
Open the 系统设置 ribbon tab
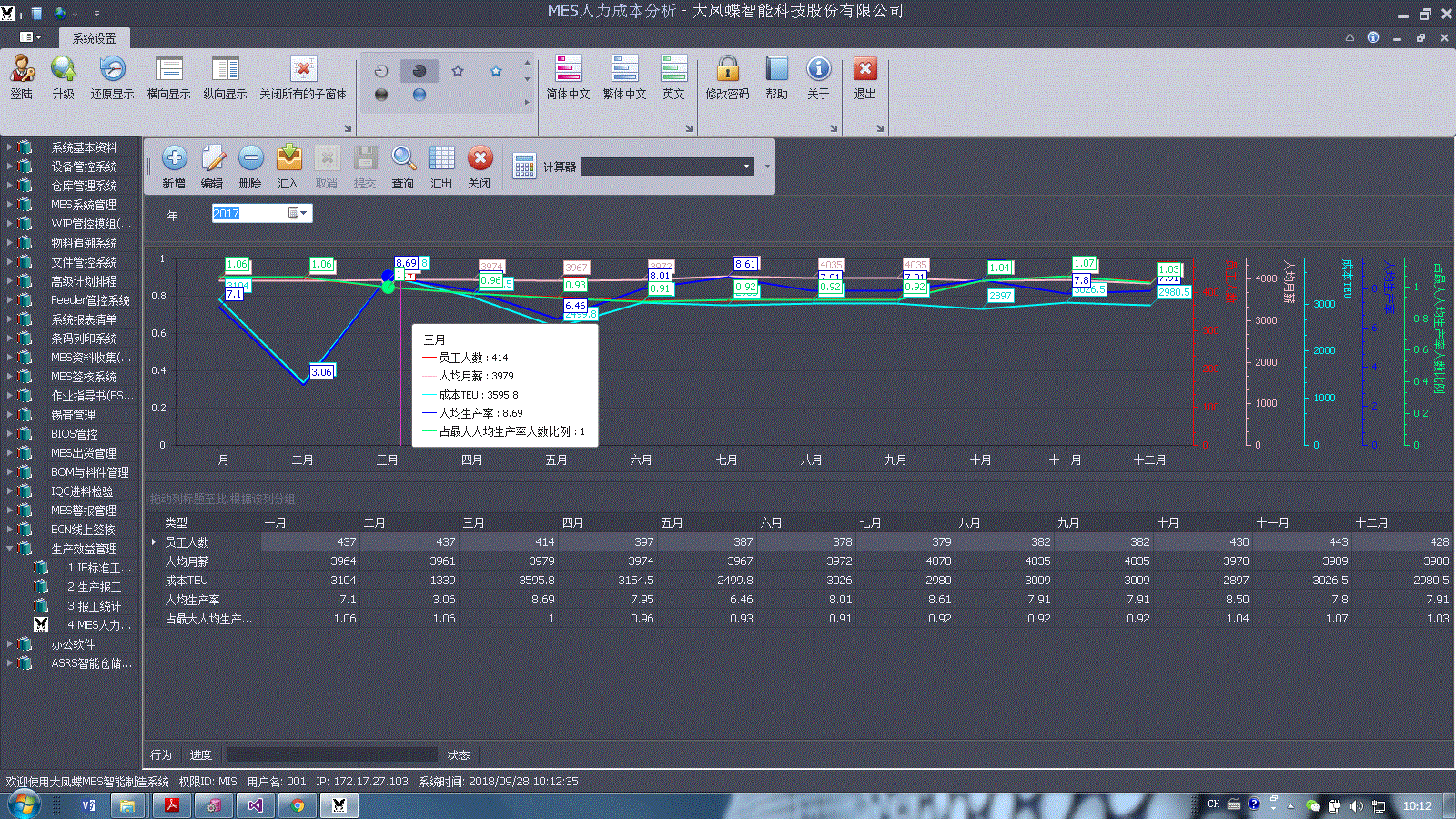(95, 38)
